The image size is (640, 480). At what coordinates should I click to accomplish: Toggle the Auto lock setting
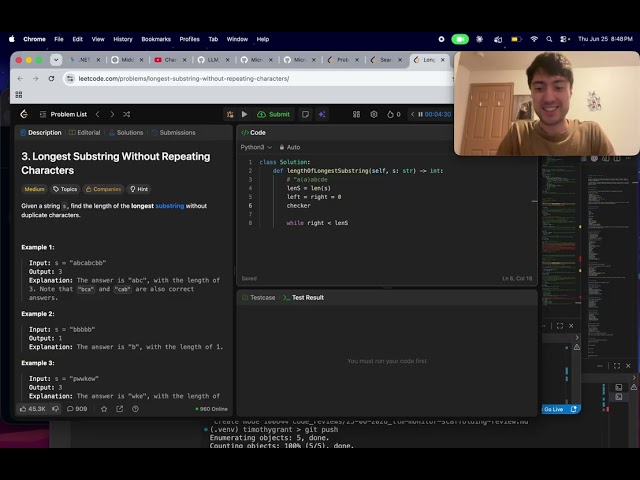click(290, 147)
